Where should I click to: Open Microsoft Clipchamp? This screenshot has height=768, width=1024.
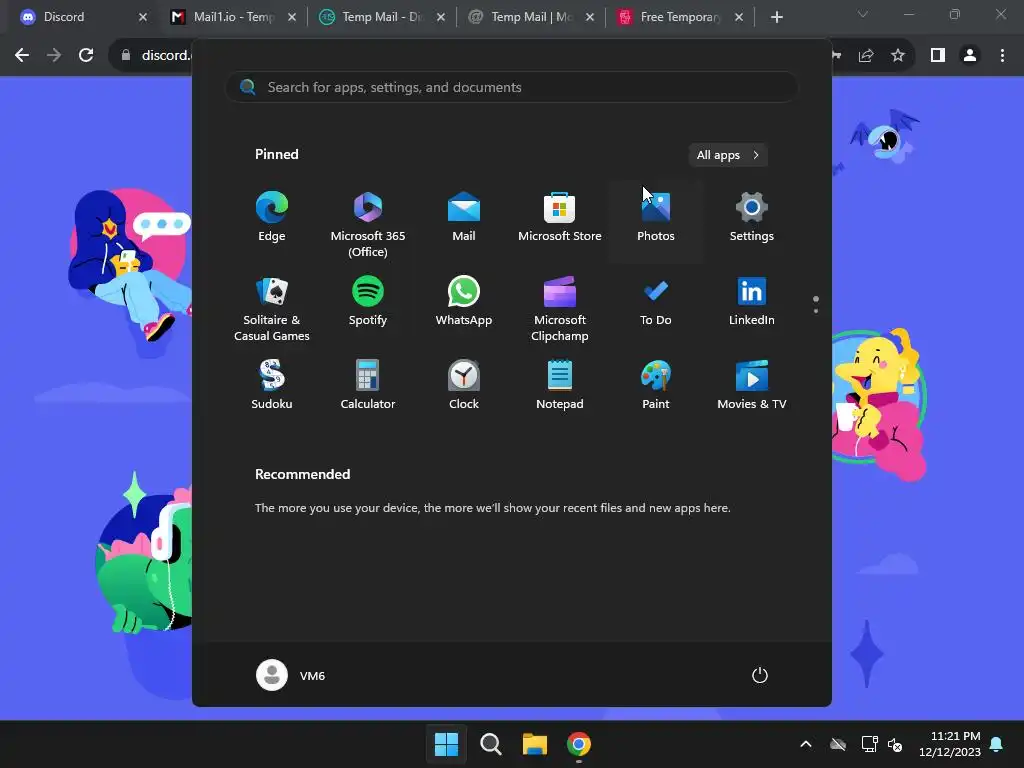pos(560,309)
